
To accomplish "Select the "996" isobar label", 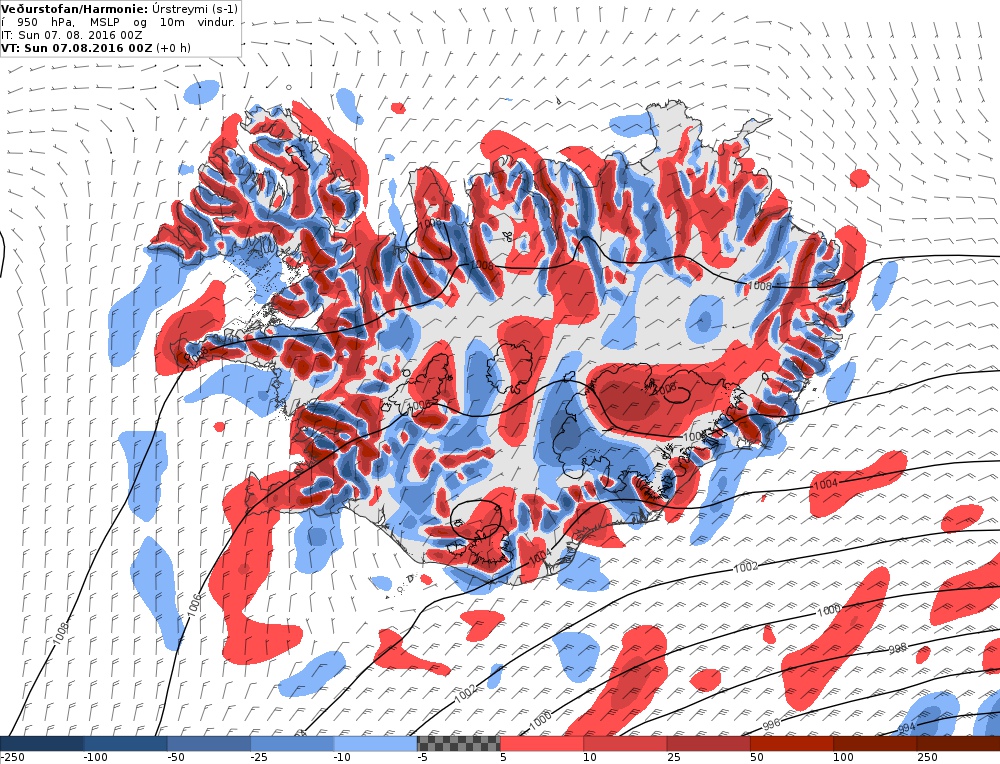I will point(771,724).
